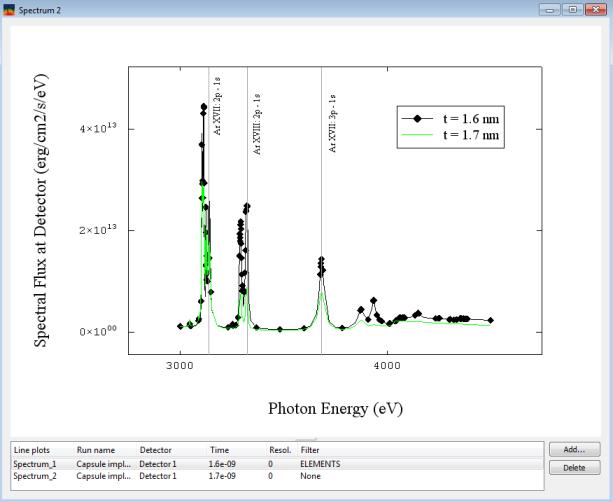
Task: Sort by the Line plots column header
Action: pyautogui.click(x=30, y=450)
